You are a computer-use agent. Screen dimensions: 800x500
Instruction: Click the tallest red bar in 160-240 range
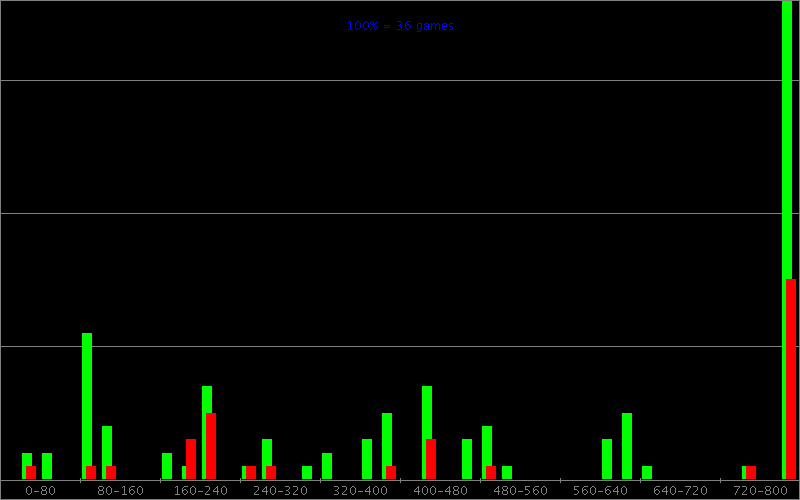[x=211, y=446]
